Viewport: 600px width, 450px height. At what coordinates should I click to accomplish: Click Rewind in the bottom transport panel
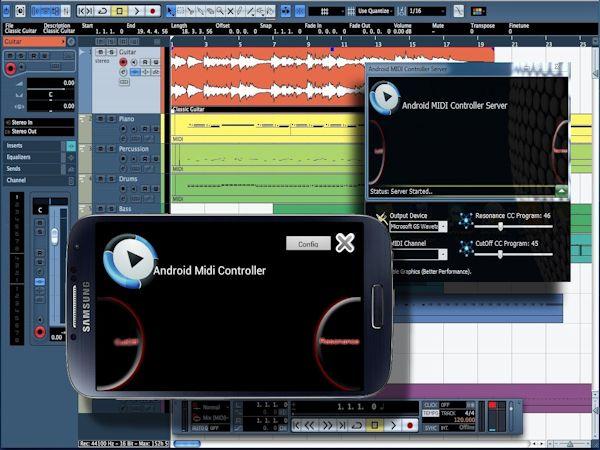[310, 425]
